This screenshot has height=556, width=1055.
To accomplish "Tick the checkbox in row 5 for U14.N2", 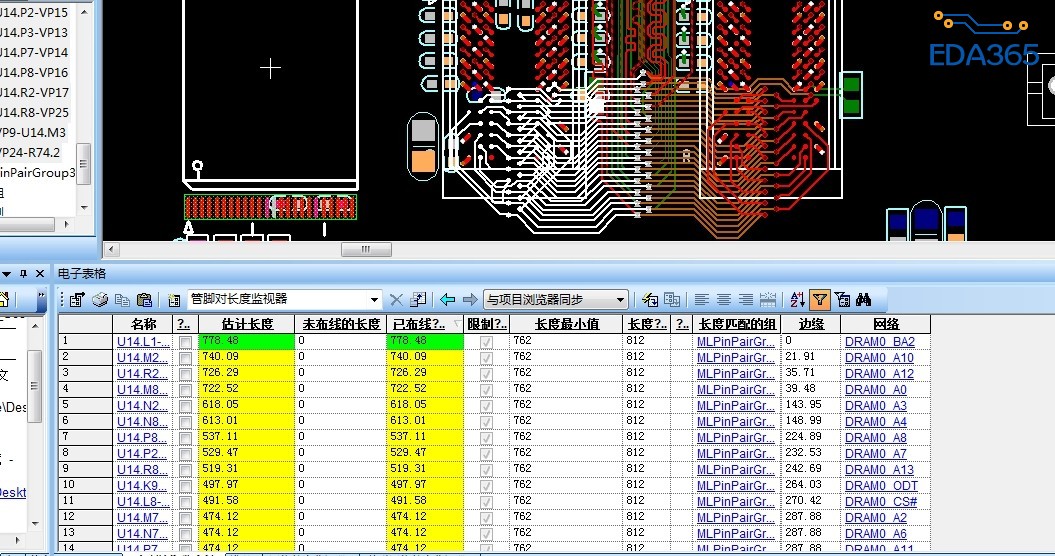I will point(185,406).
